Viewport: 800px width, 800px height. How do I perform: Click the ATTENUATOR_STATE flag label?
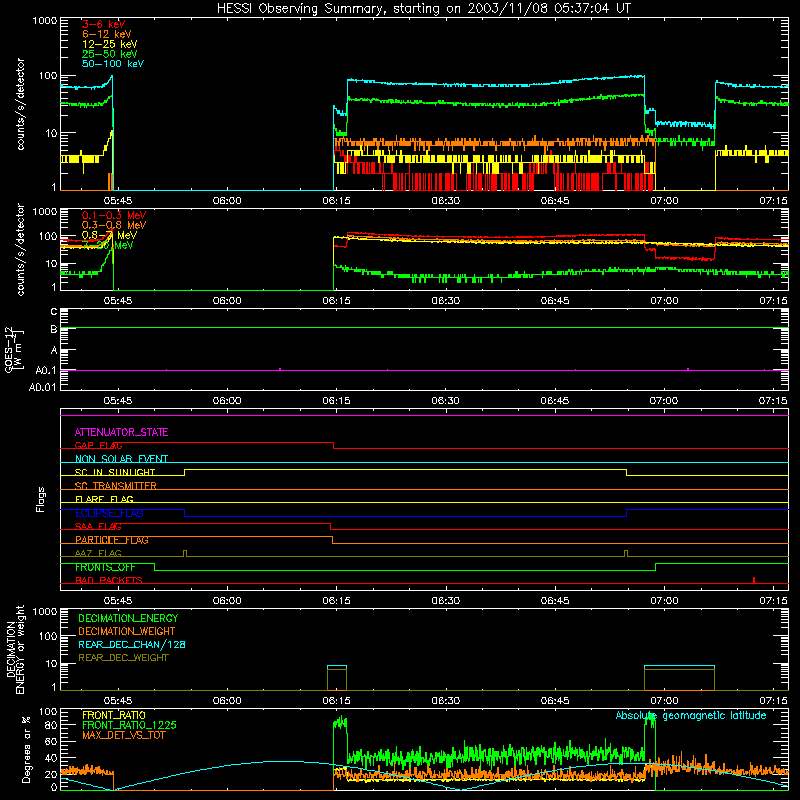click(x=121, y=432)
